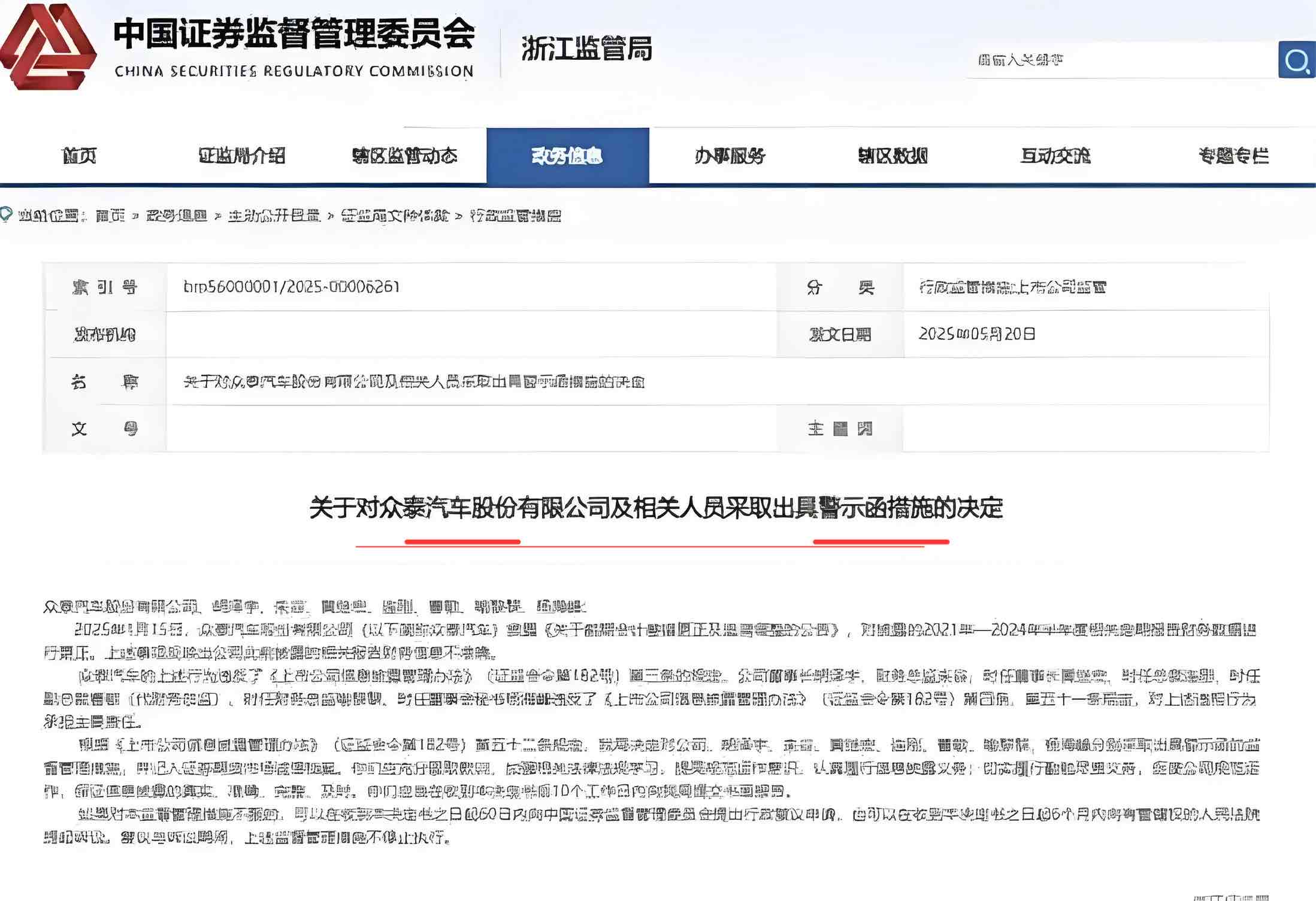This screenshot has height=901, width=1316.
Task: Click the location pin icon in breadcrumb
Action: click(6, 214)
